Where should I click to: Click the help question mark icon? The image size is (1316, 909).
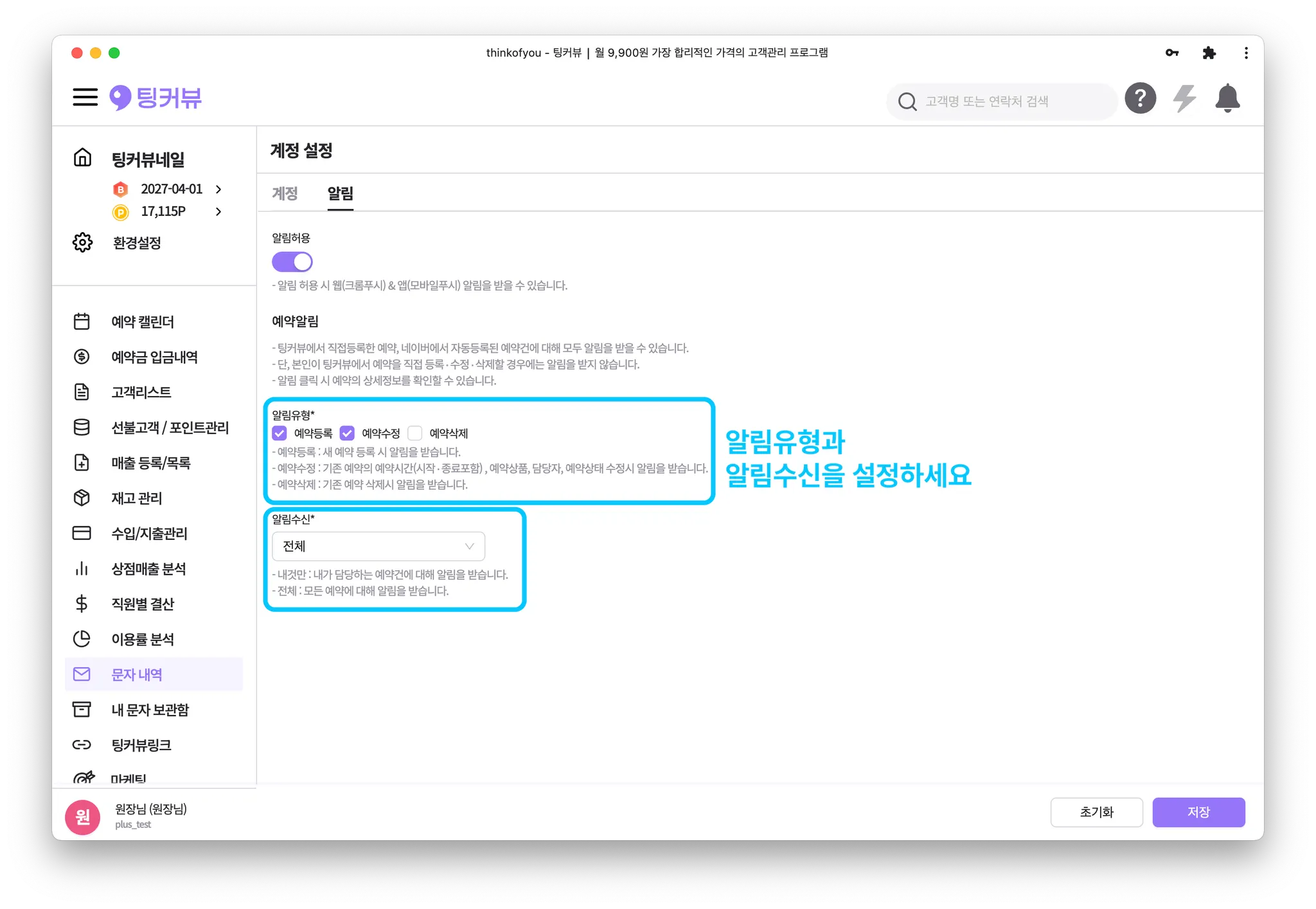1140,98
